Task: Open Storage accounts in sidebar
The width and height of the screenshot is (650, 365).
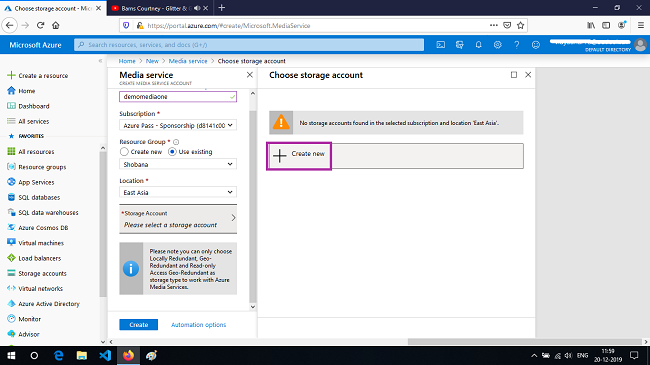Action: point(42,274)
